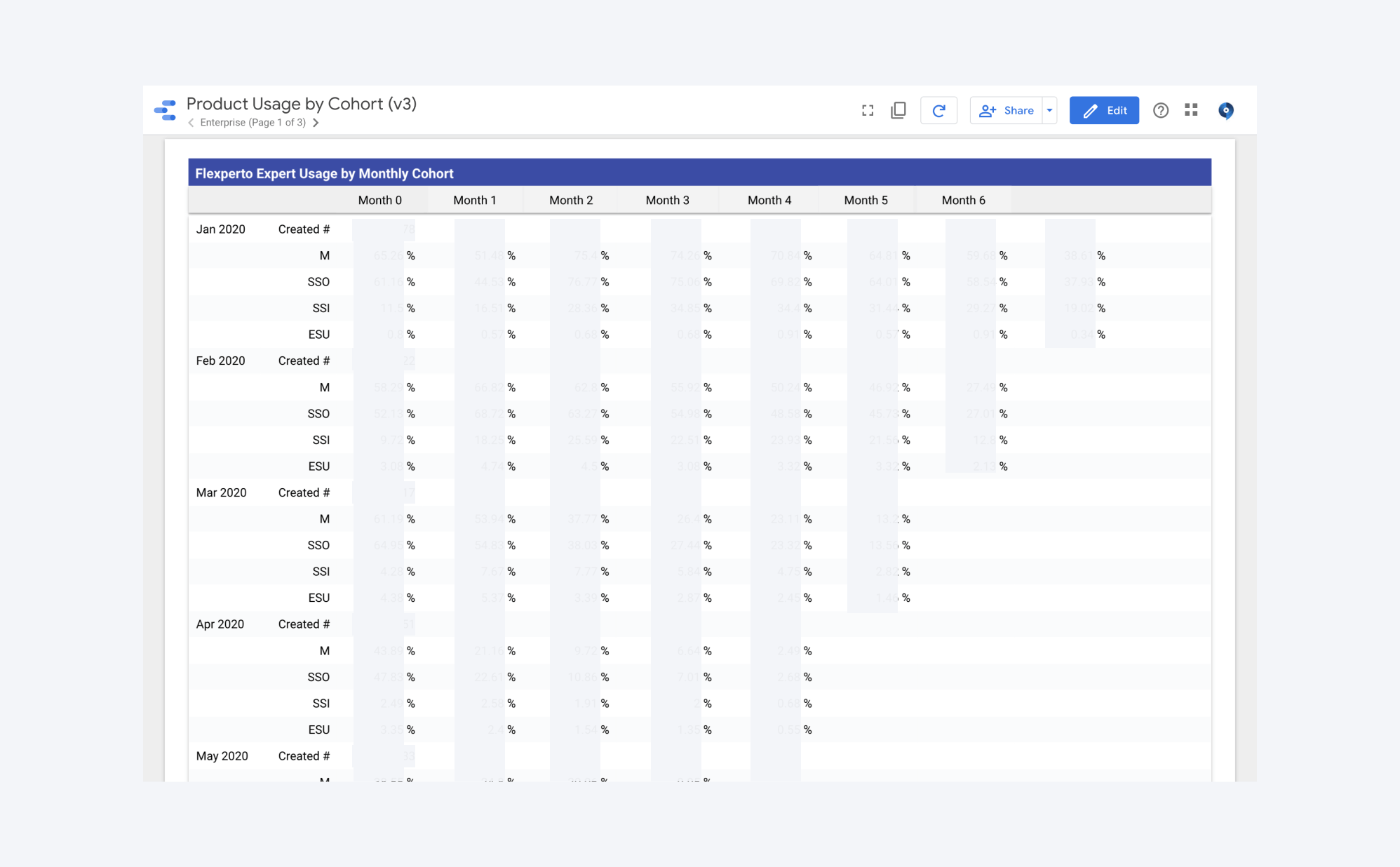Click Enterprise page indicator label
Image resolution: width=1400 pixels, height=867 pixels.
click(x=253, y=123)
